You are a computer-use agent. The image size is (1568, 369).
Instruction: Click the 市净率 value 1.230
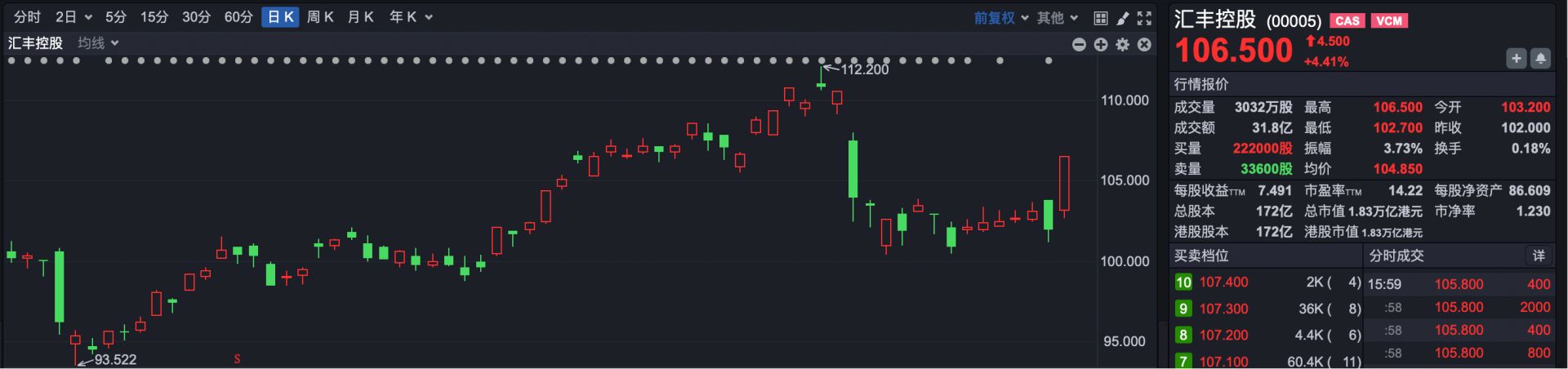[x=1533, y=211]
